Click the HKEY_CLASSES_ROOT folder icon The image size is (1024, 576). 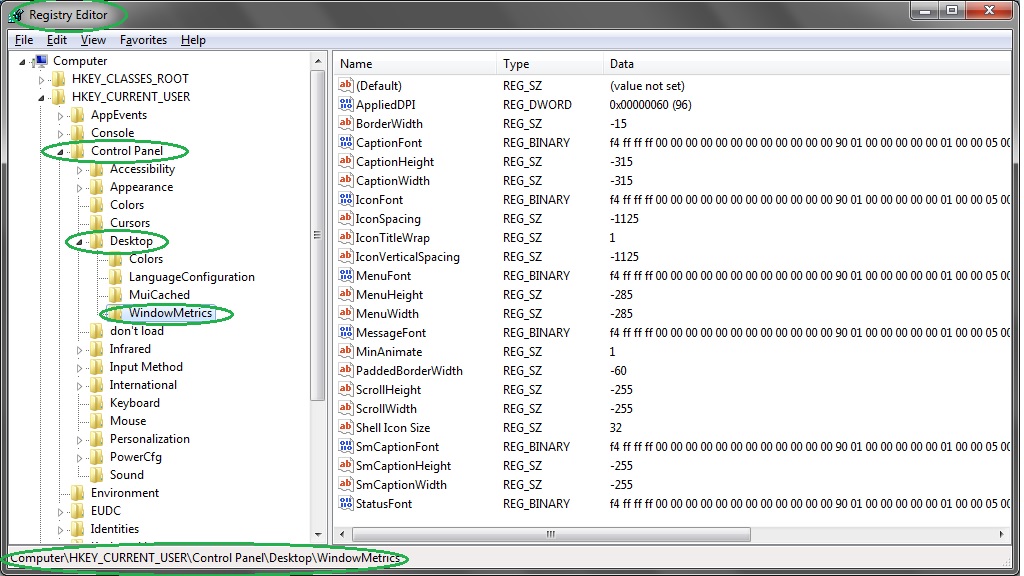(x=59, y=79)
